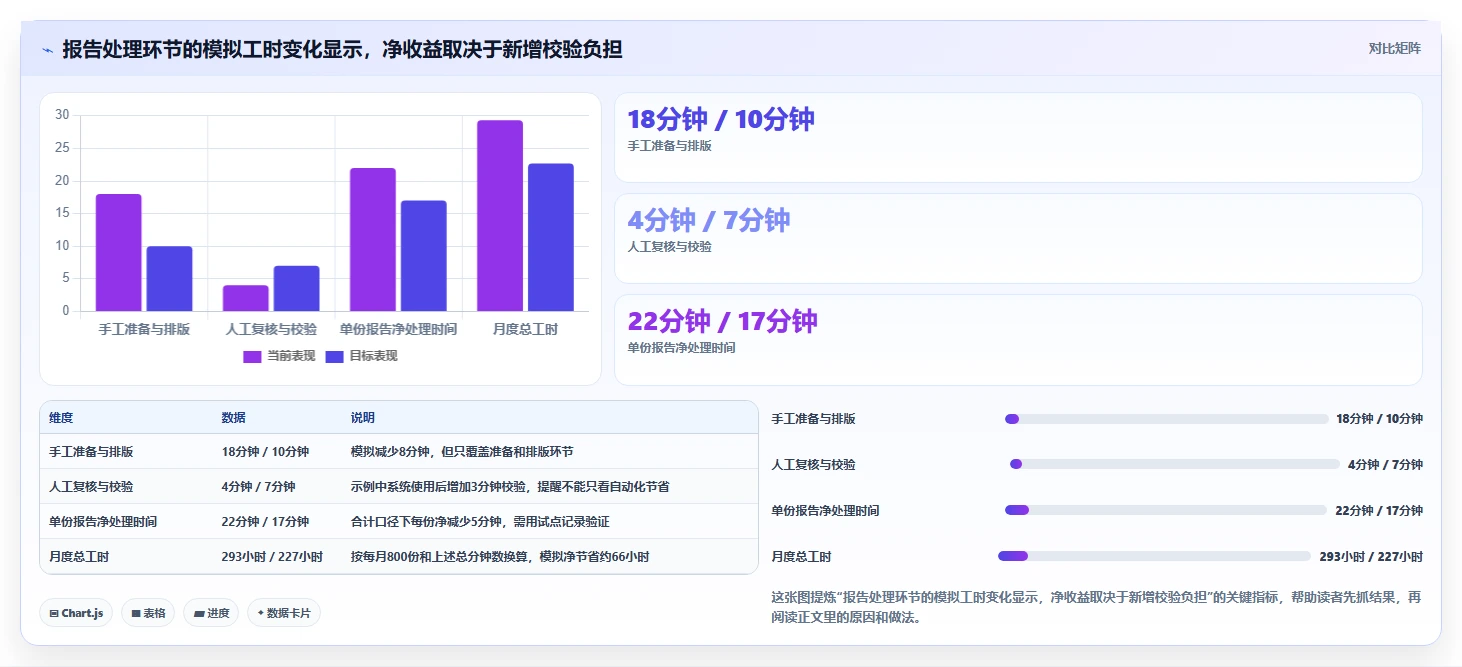Click table cell 月度总工时

coord(79,557)
